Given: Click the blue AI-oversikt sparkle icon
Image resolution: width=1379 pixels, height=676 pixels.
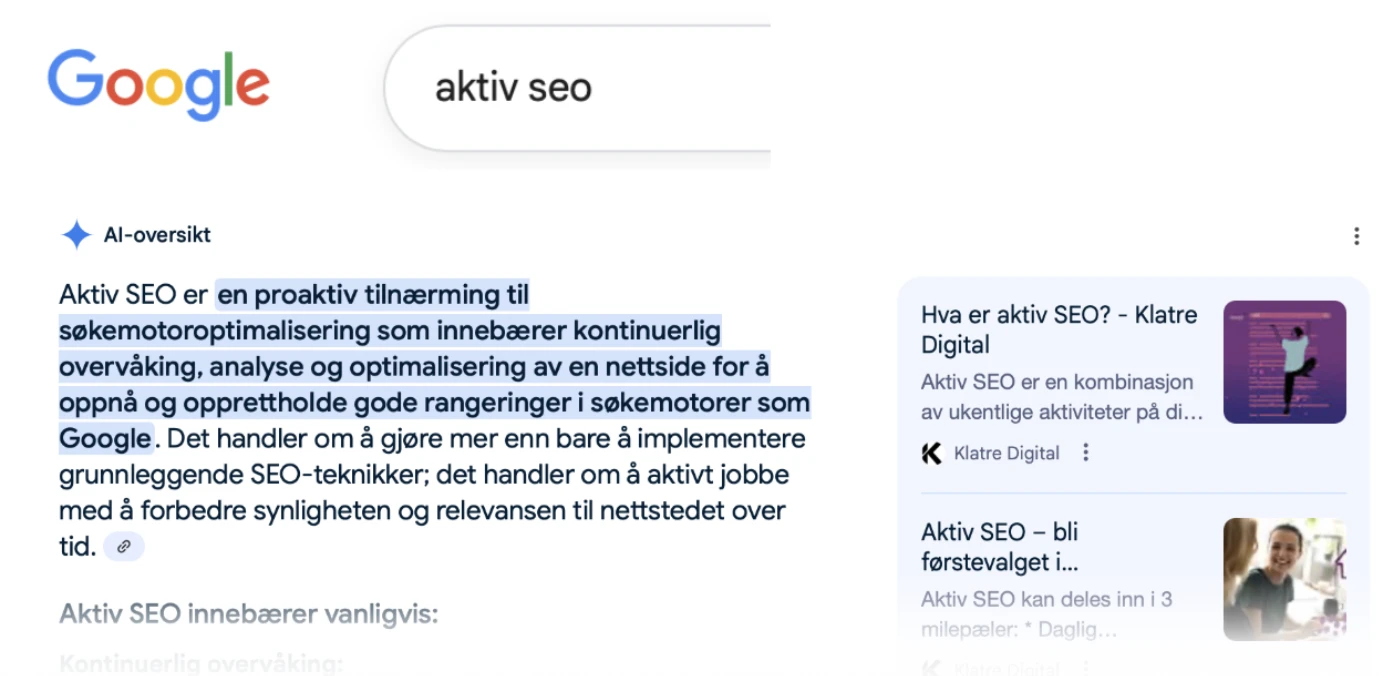Looking at the screenshot, I should click(76, 235).
